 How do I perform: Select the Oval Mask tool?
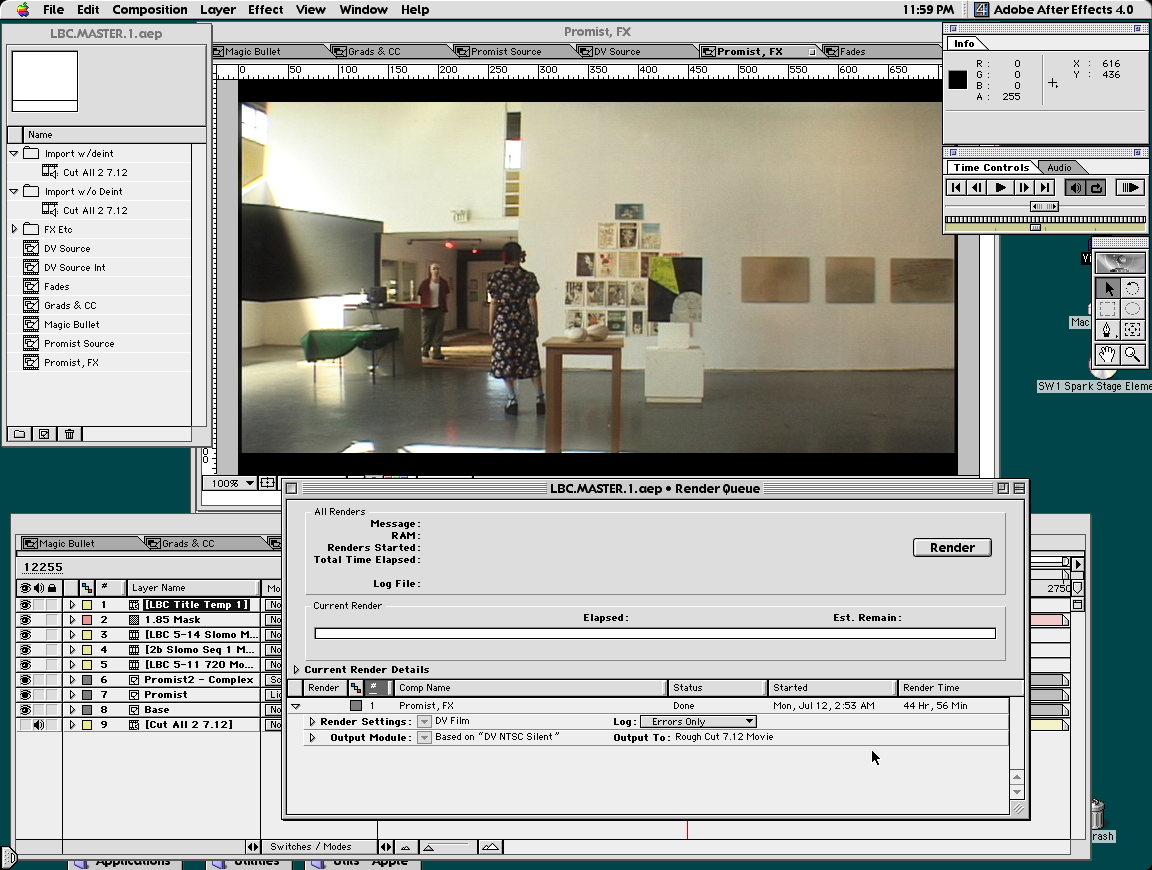coord(1132,309)
